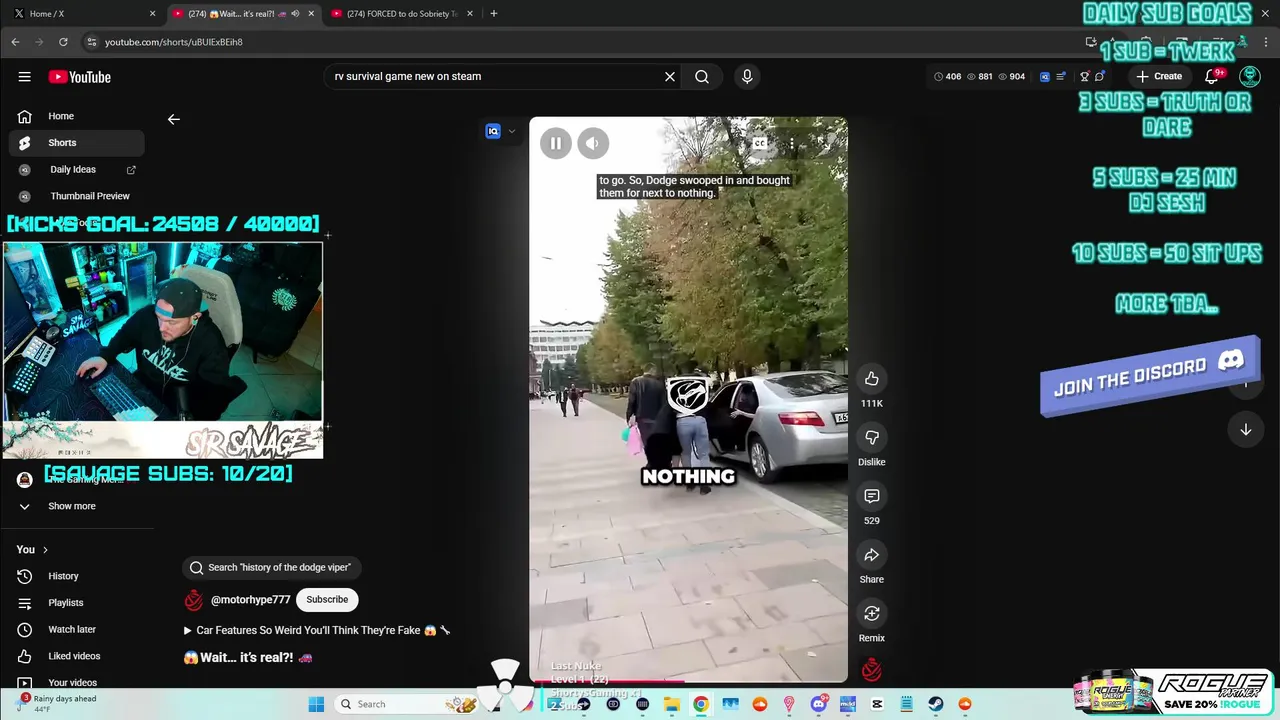The image size is (1280, 720).
Task: Click the install app icon in address bar
Action: point(1091,42)
